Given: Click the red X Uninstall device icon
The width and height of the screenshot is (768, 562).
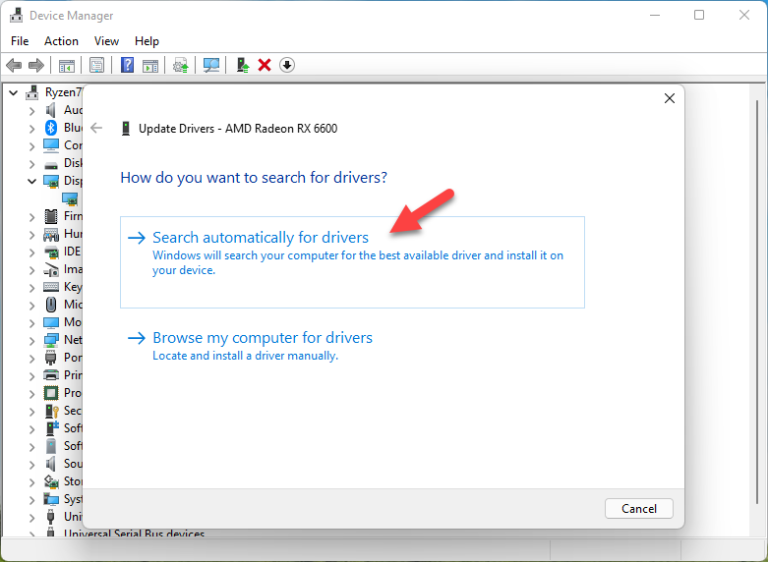Looking at the screenshot, I should [264, 65].
